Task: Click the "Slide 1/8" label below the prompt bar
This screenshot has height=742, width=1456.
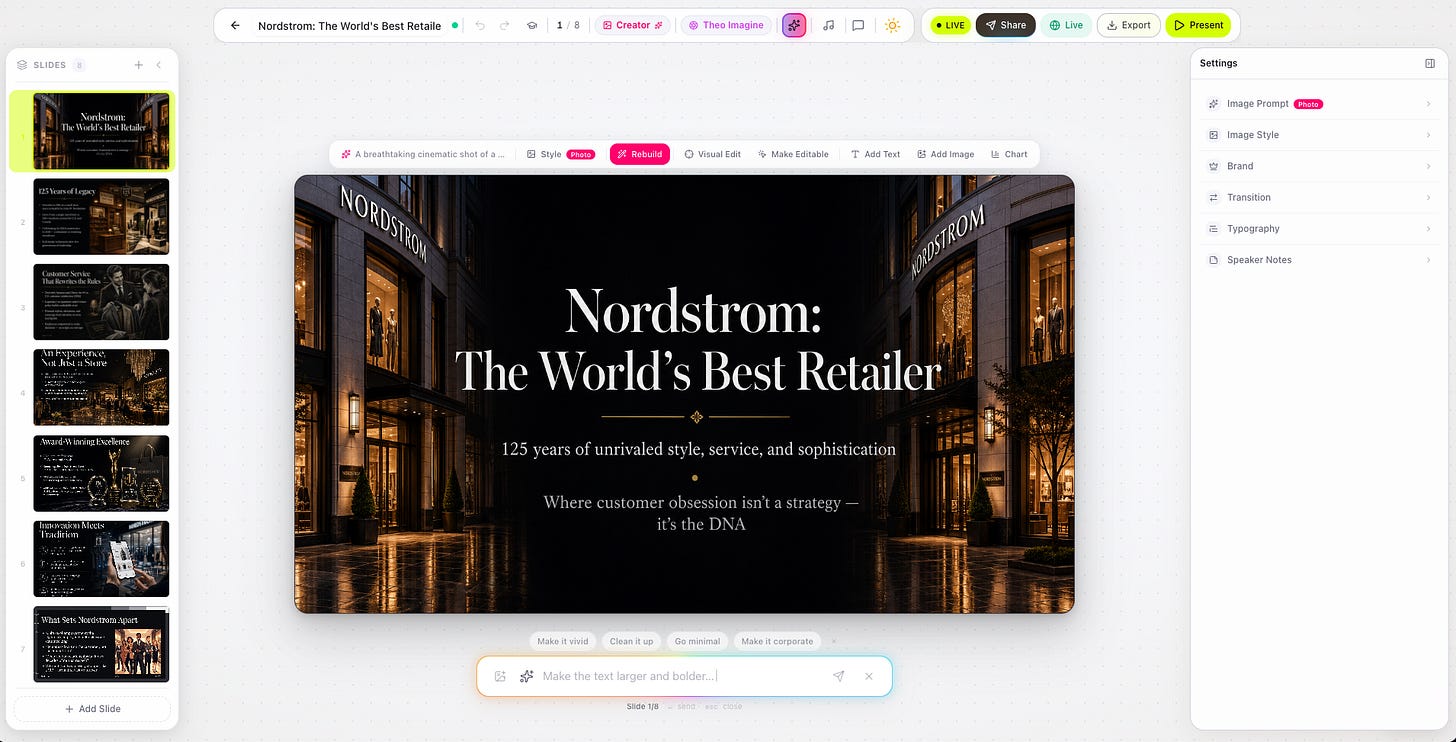Action: point(643,706)
